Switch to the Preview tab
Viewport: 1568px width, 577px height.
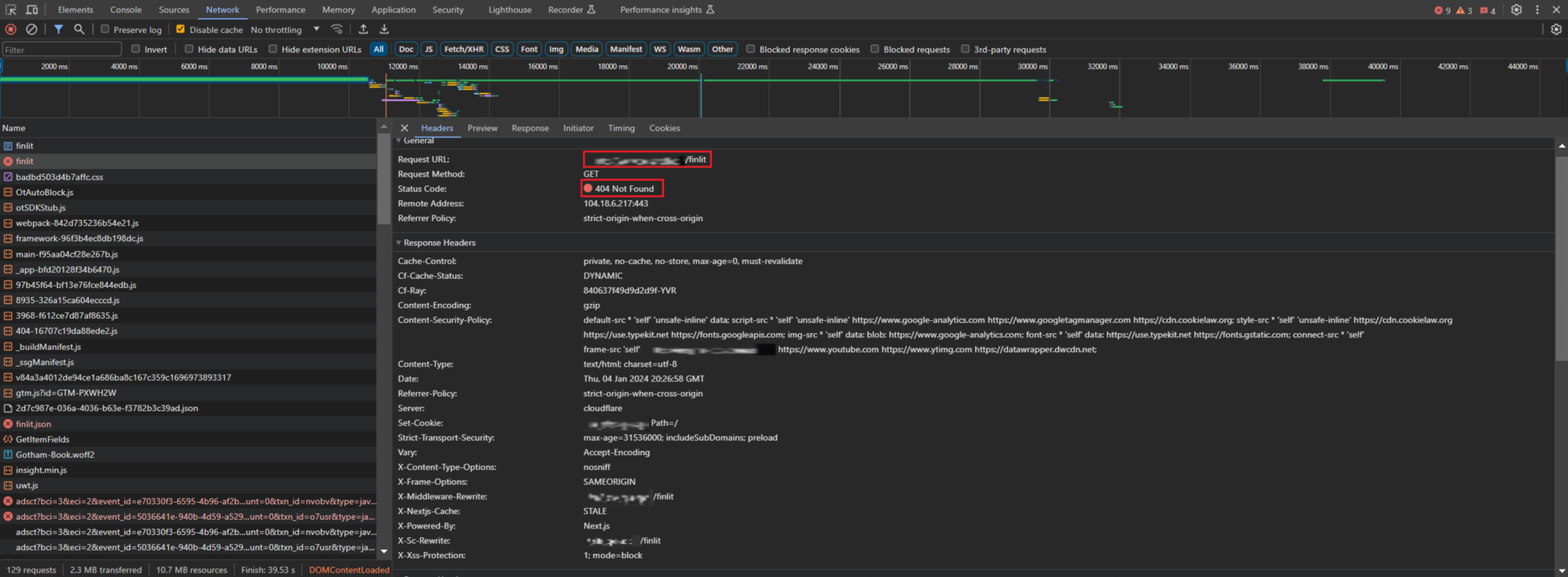coord(482,128)
